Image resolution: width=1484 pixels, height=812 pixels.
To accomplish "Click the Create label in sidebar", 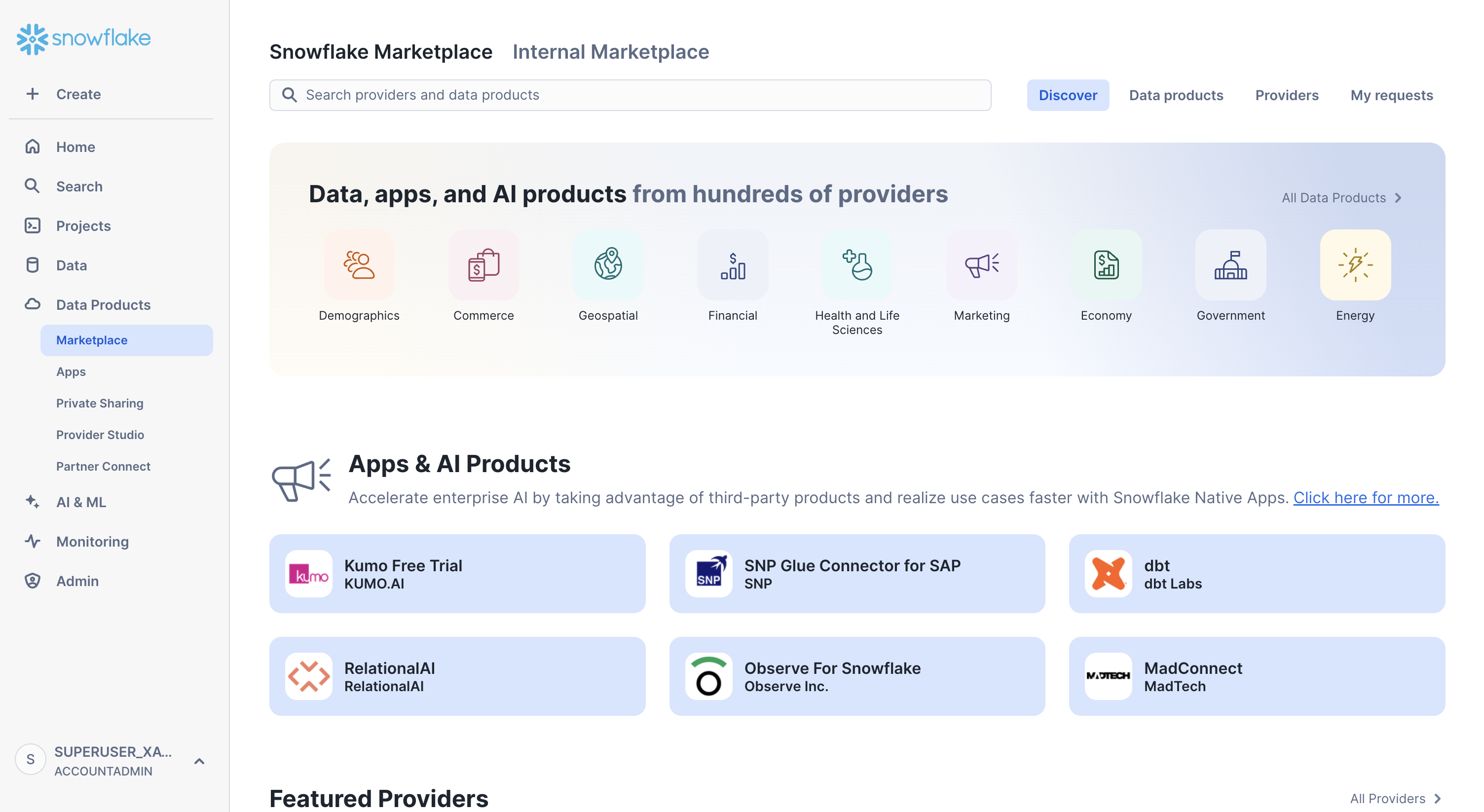I will (78, 94).
